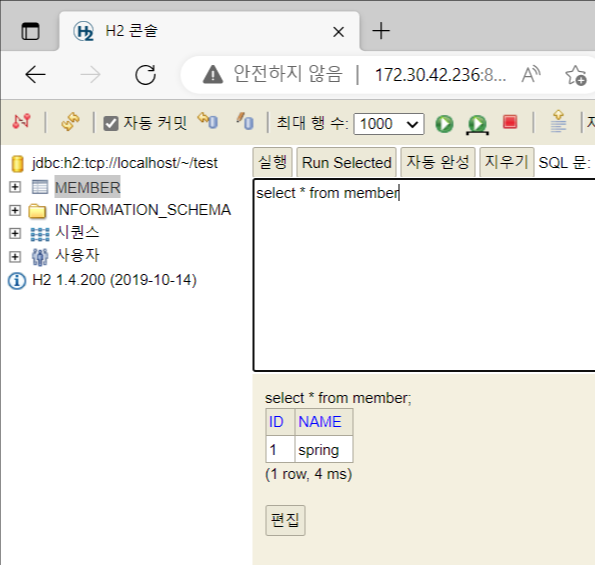Select 시퀀스 in the tree
The image size is (595, 565).
point(77,233)
